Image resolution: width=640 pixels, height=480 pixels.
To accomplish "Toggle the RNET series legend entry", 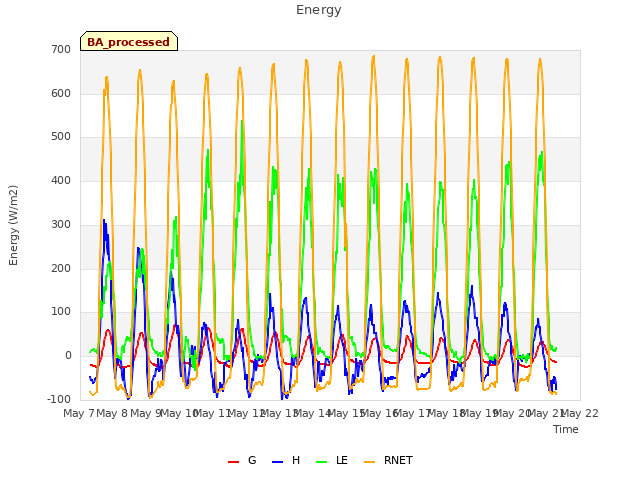I will [388, 460].
